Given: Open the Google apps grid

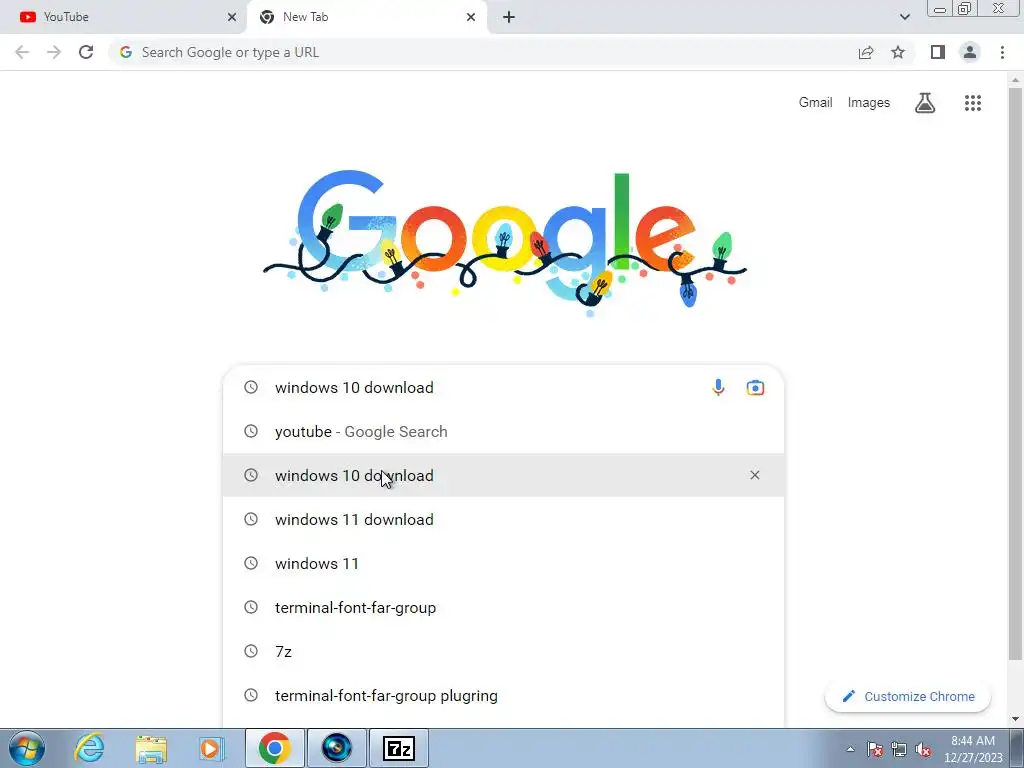Looking at the screenshot, I should pos(972,103).
